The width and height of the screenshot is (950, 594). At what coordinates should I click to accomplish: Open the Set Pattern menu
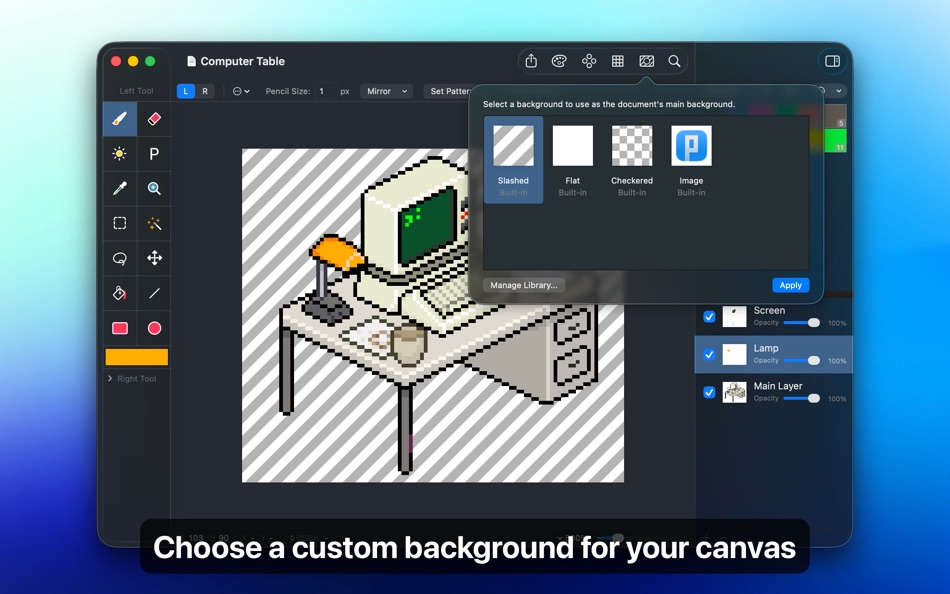point(450,91)
